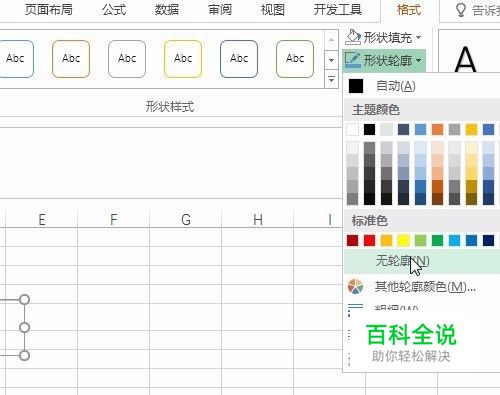Pick dark red standard color
The width and height of the screenshot is (500, 395).
click(x=353, y=240)
